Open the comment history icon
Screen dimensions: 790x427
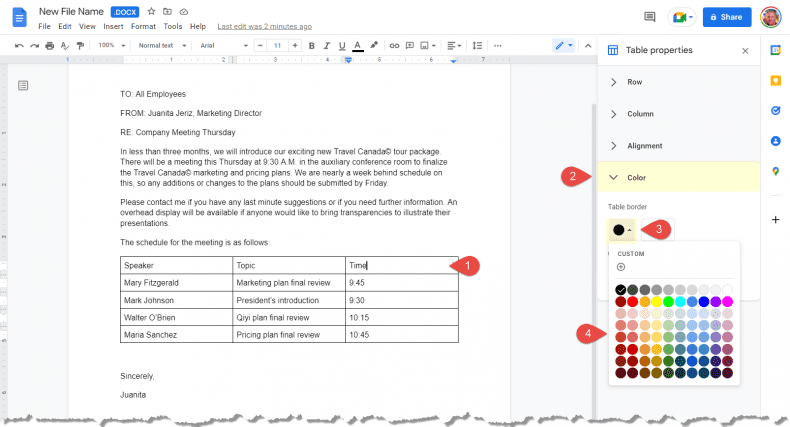(650, 17)
